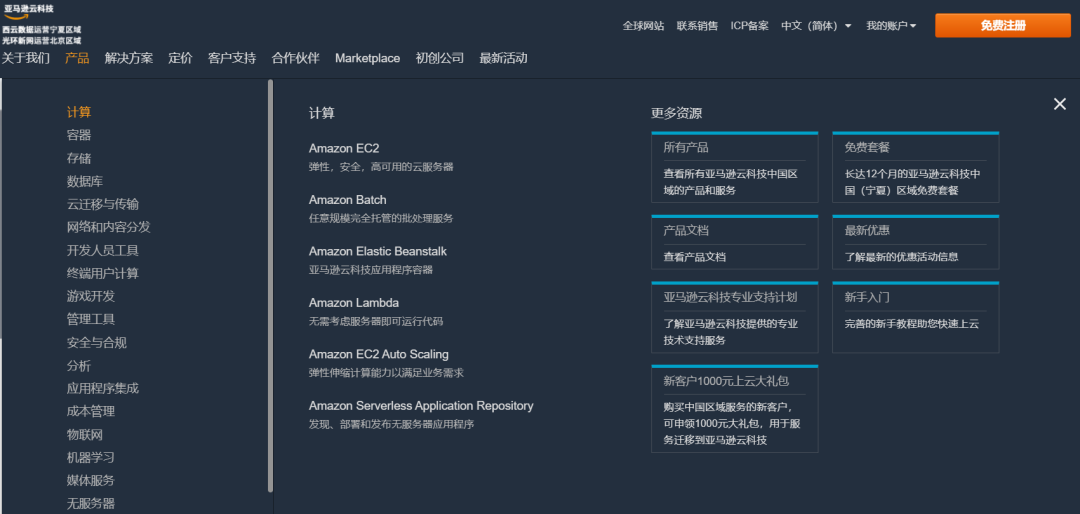The height and width of the screenshot is (514, 1080).
Task: Open the 中文（简体）language dropdown
Action: pyautogui.click(x=816, y=25)
